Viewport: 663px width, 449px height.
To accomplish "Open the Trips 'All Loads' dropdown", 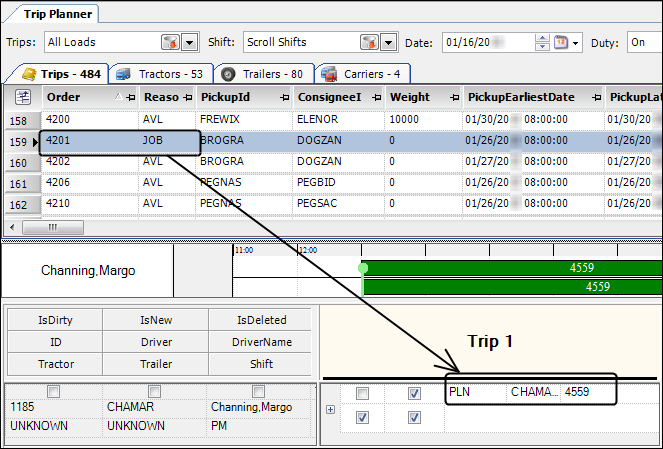I will pyautogui.click(x=188, y=43).
